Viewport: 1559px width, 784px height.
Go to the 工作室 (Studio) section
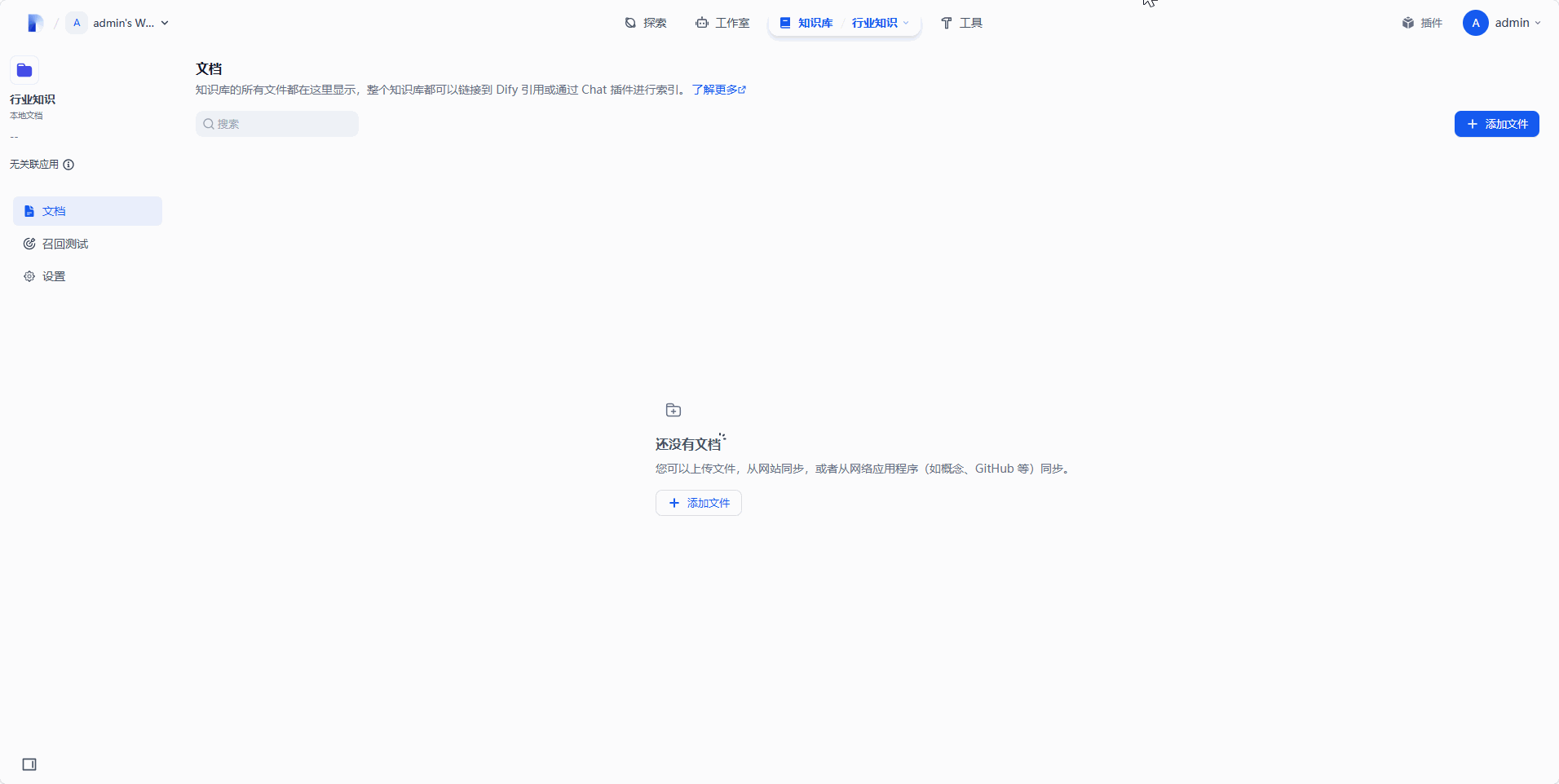click(x=722, y=22)
